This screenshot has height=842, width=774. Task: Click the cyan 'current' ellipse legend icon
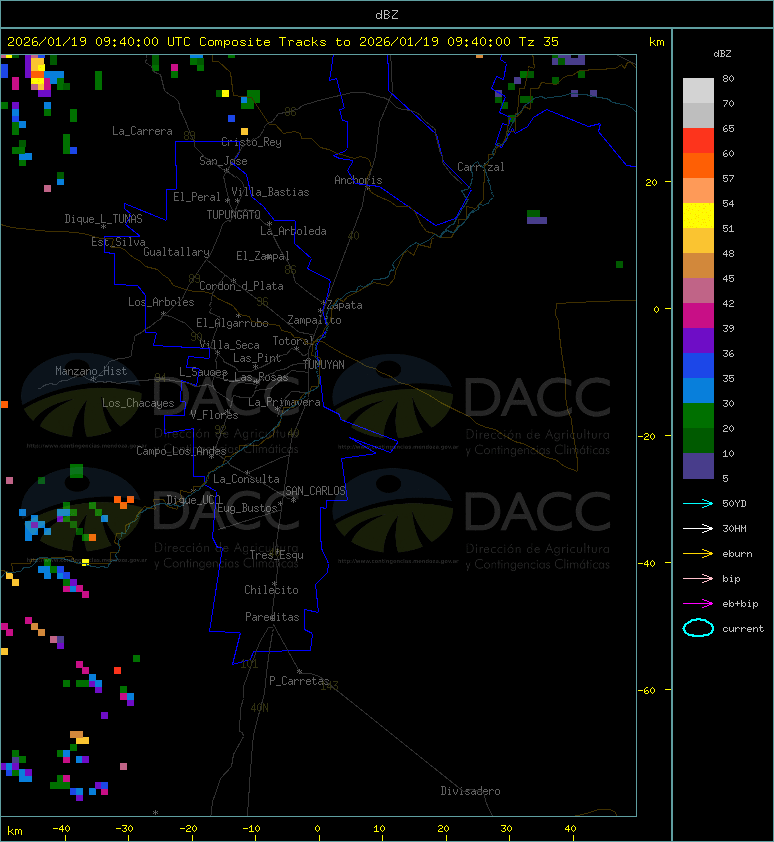tap(698, 628)
